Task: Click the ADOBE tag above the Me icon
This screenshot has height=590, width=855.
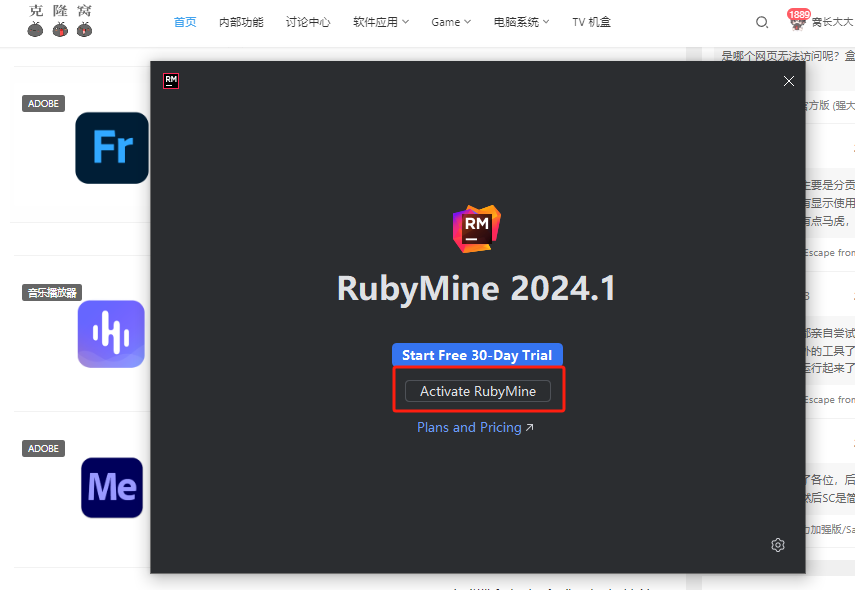Action: click(x=43, y=449)
